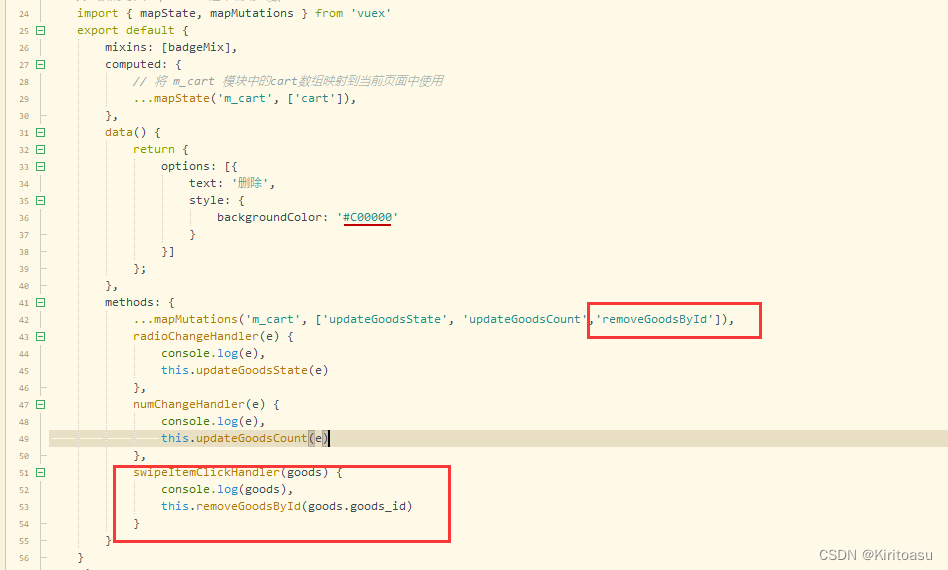Screen dimensions: 948x570
Task: Click line number 40 in gutter
Action: click(x=24, y=286)
